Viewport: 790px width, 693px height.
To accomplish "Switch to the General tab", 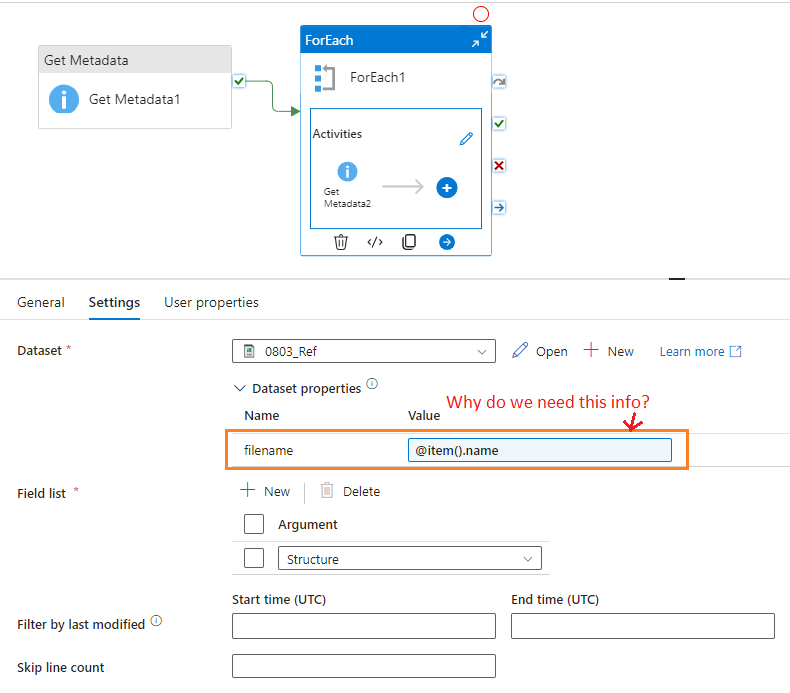I will [x=41, y=302].
